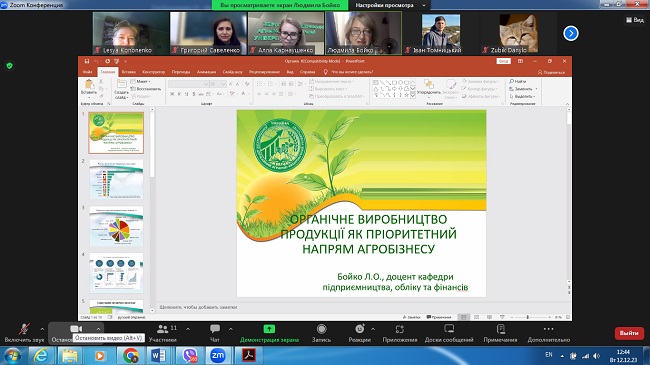
Task: Stop video using the camera icon
Action: (x=76, y=328)
